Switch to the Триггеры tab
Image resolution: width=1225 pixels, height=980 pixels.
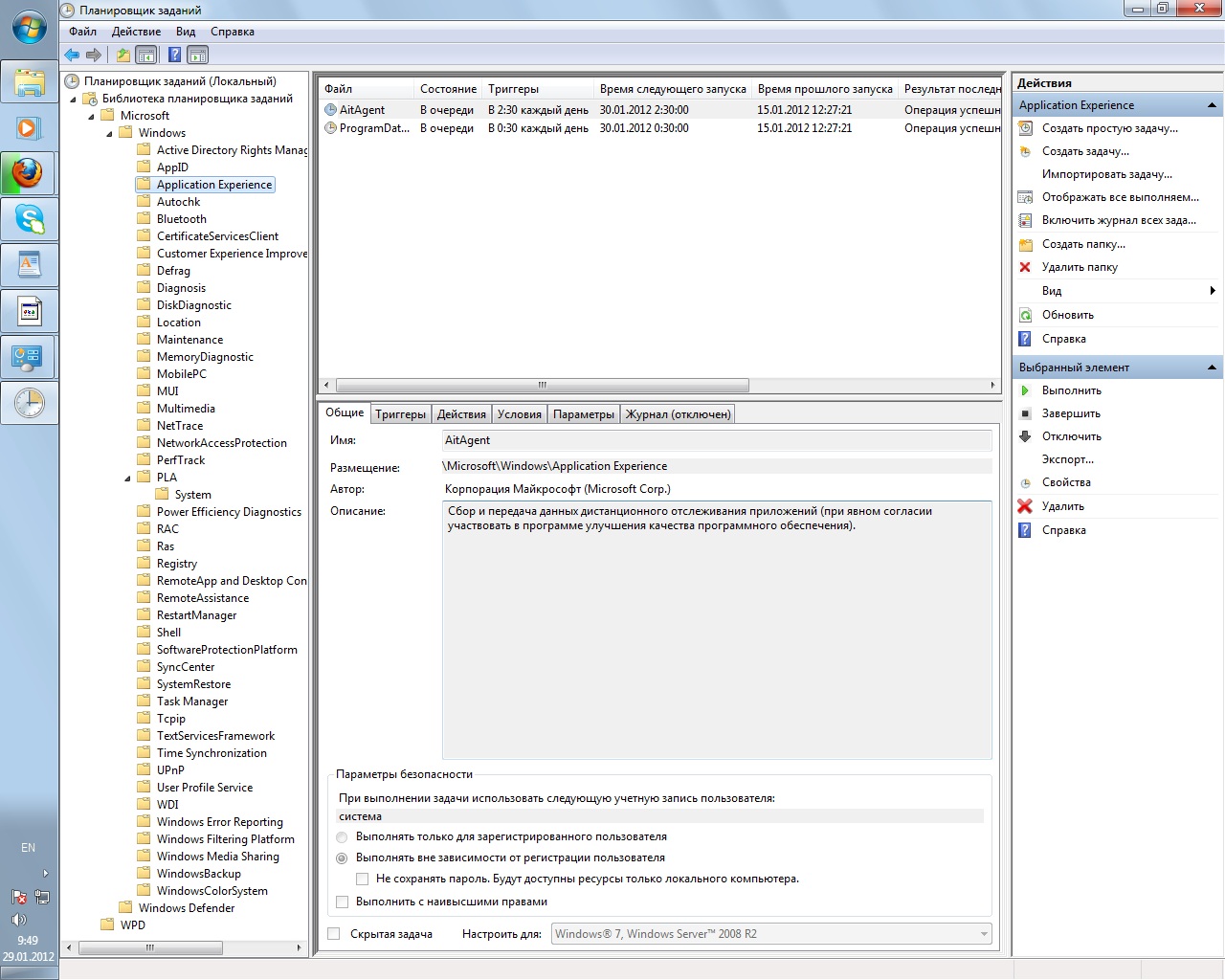tap(400, 414)
